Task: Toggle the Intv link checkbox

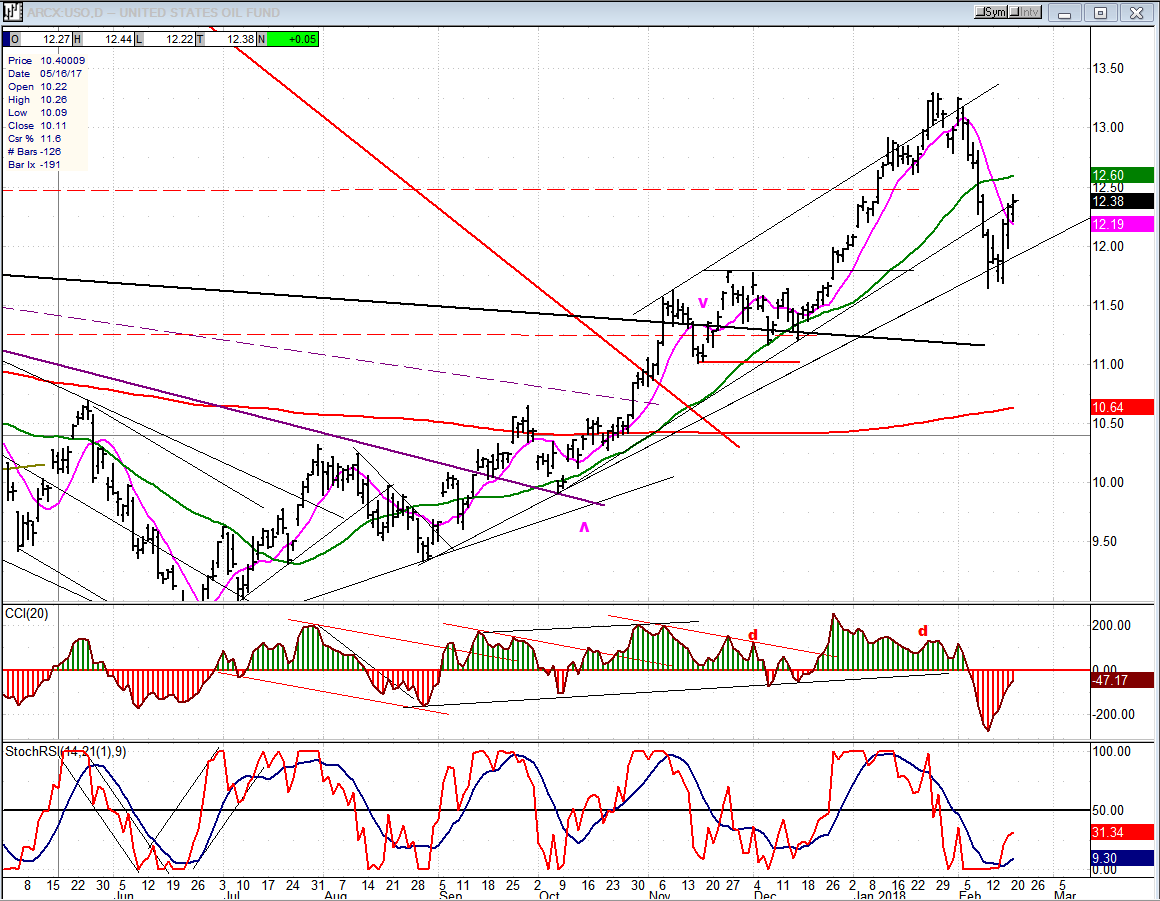Action: [x=1017, y=12]
